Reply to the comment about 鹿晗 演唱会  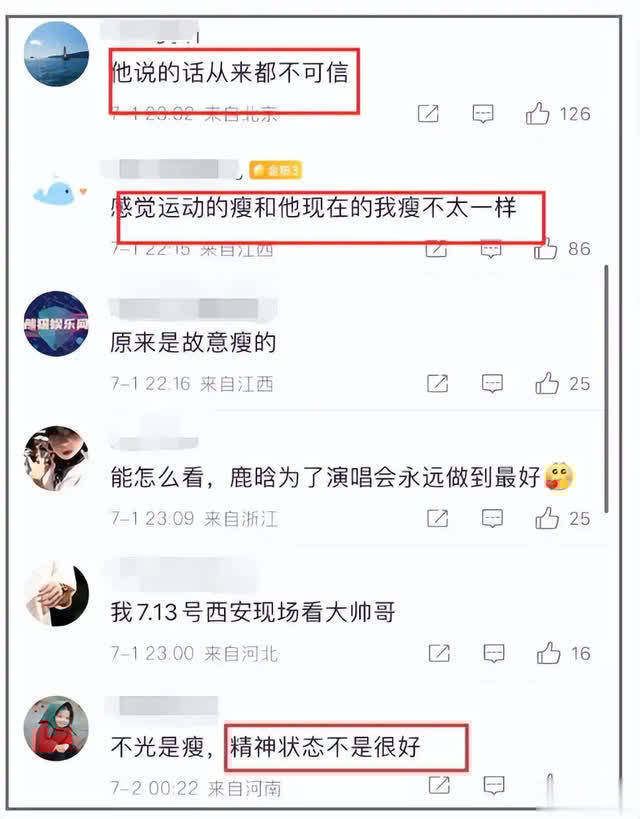tap(492, 518)
